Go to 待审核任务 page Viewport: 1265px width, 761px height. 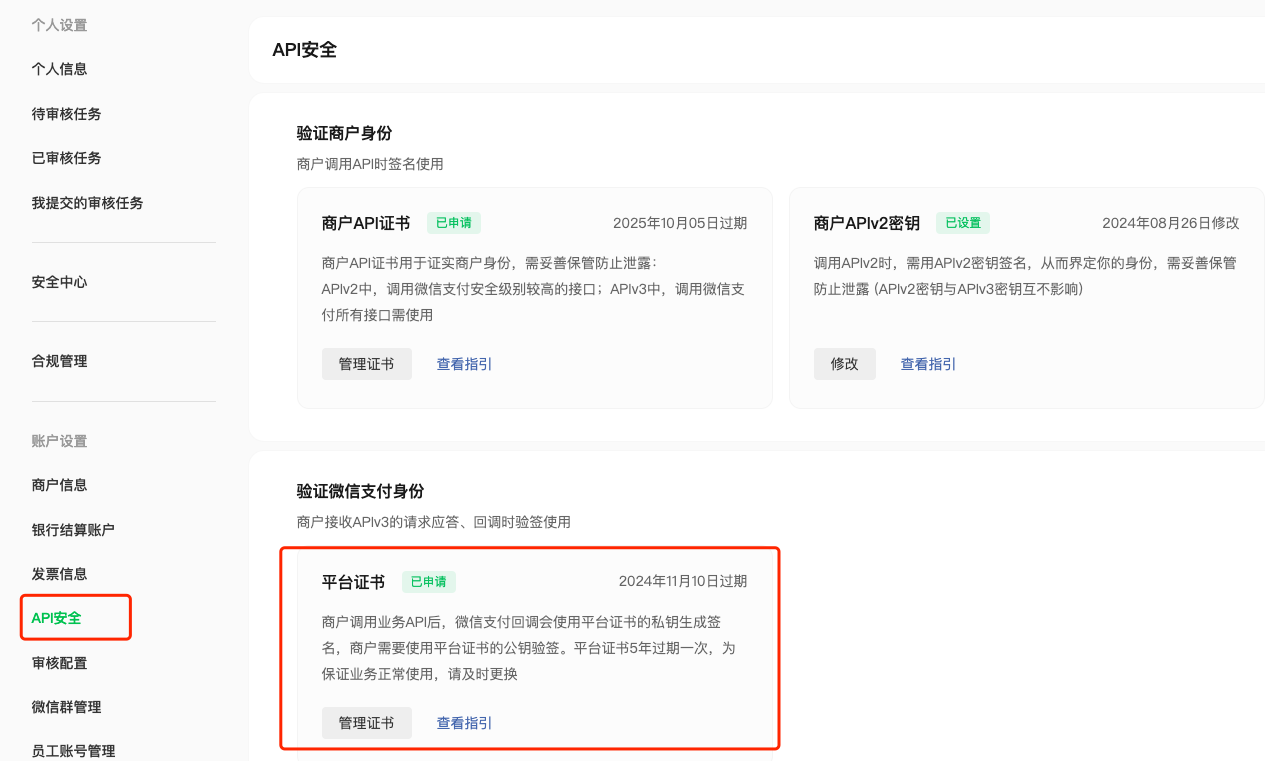coord(66,114)
